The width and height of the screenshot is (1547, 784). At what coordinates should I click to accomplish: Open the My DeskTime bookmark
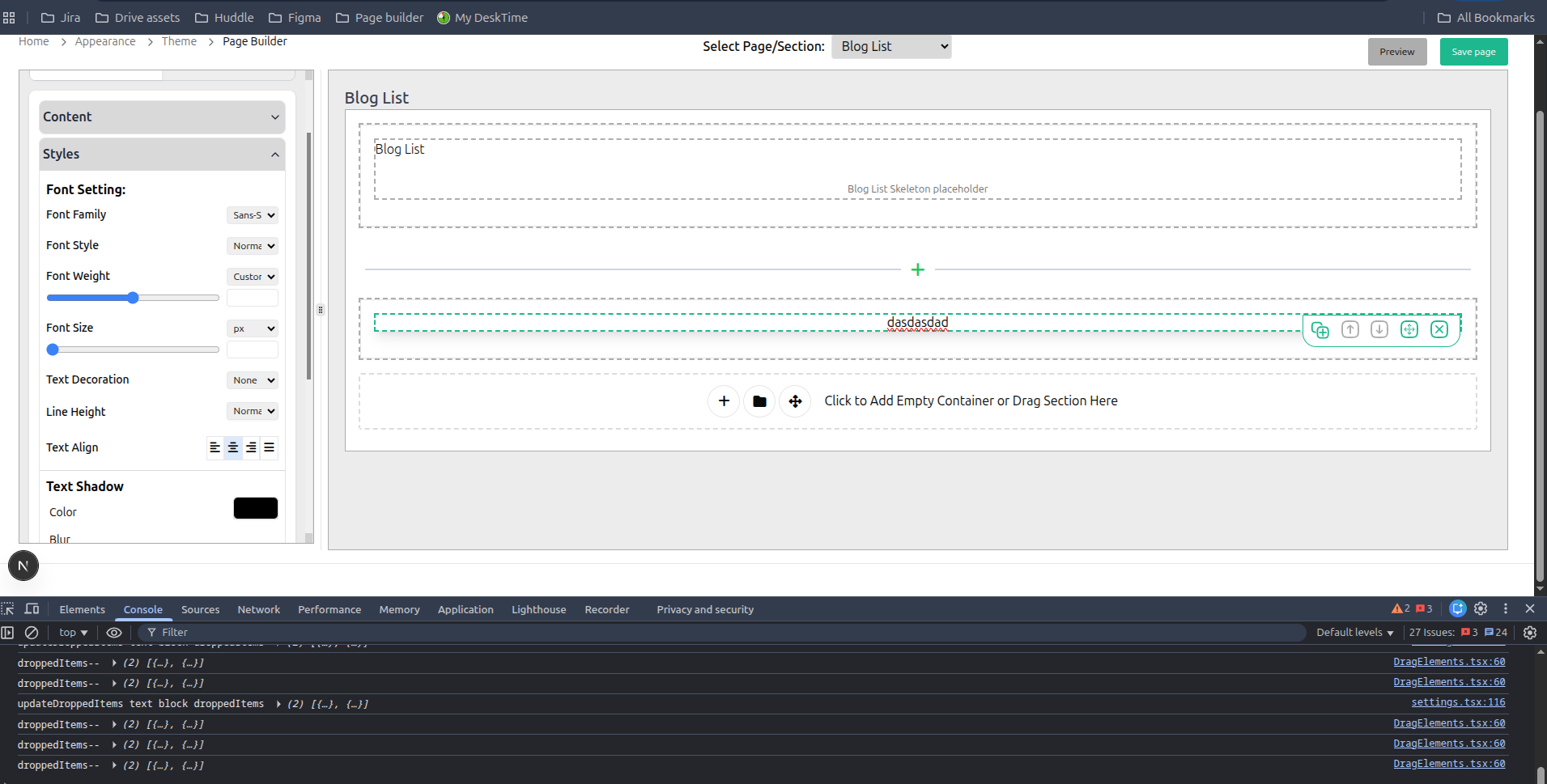[x=482, y=18]
